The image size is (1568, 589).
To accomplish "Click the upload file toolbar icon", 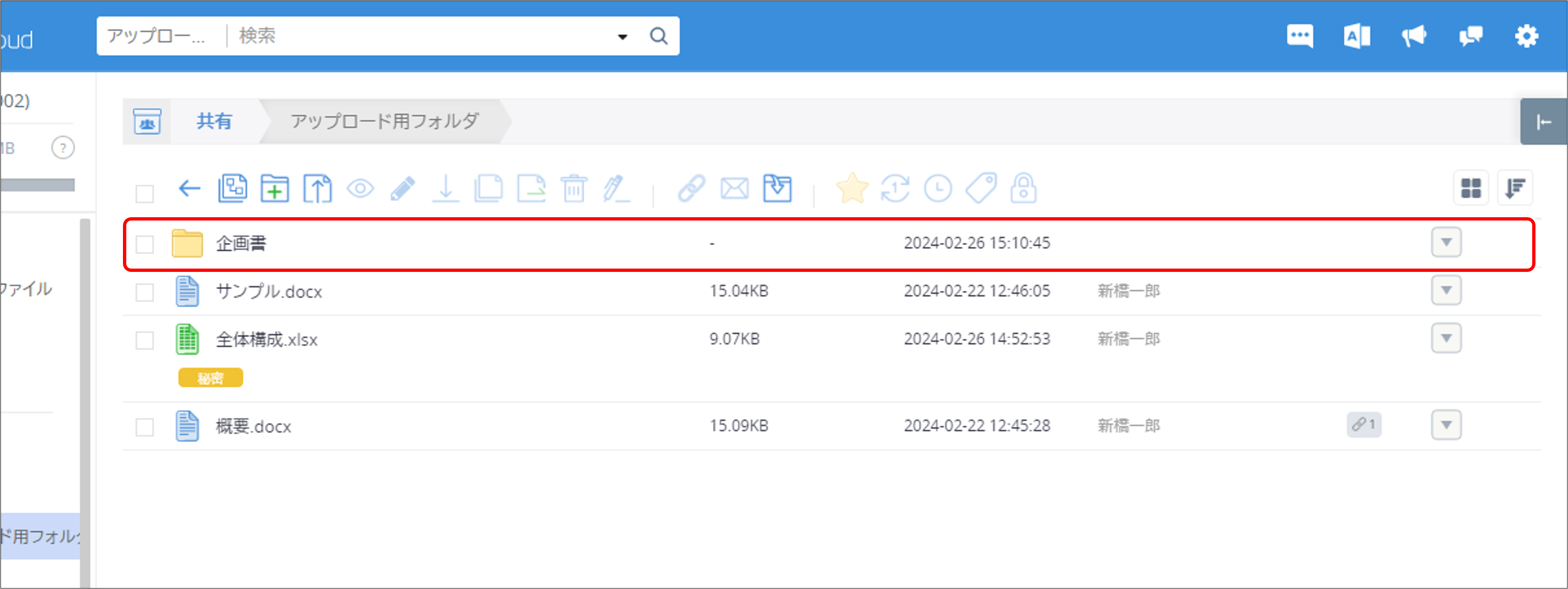I will pos(317,188).
